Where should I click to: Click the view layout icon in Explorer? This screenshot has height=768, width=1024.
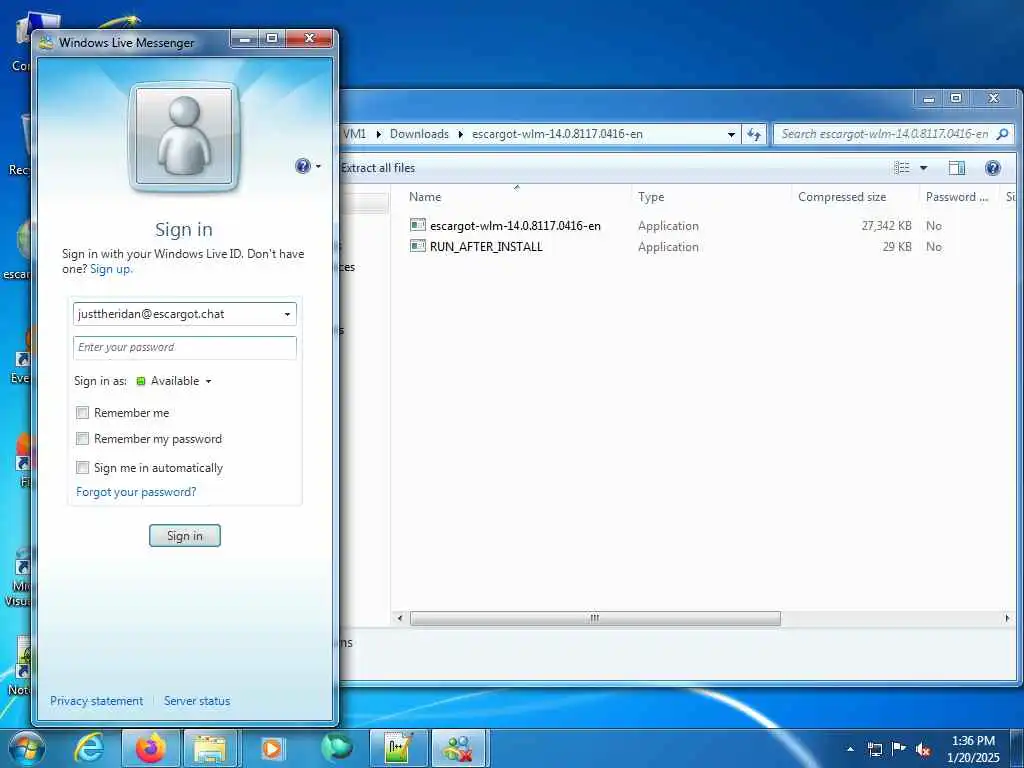tap(902, 168)
